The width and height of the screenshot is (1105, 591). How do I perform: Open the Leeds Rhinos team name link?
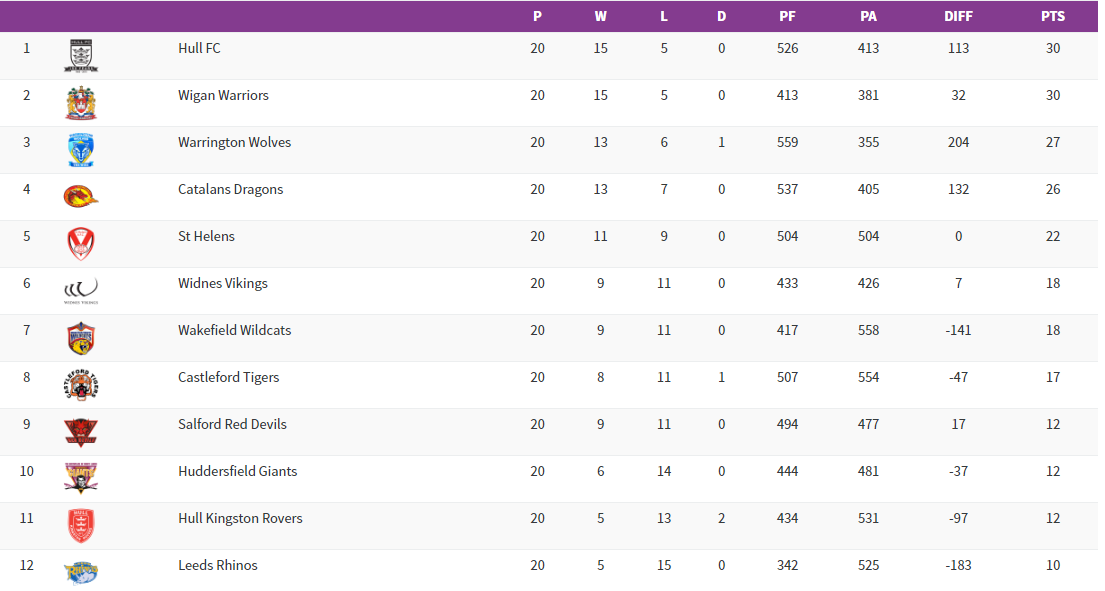(217, 565)
